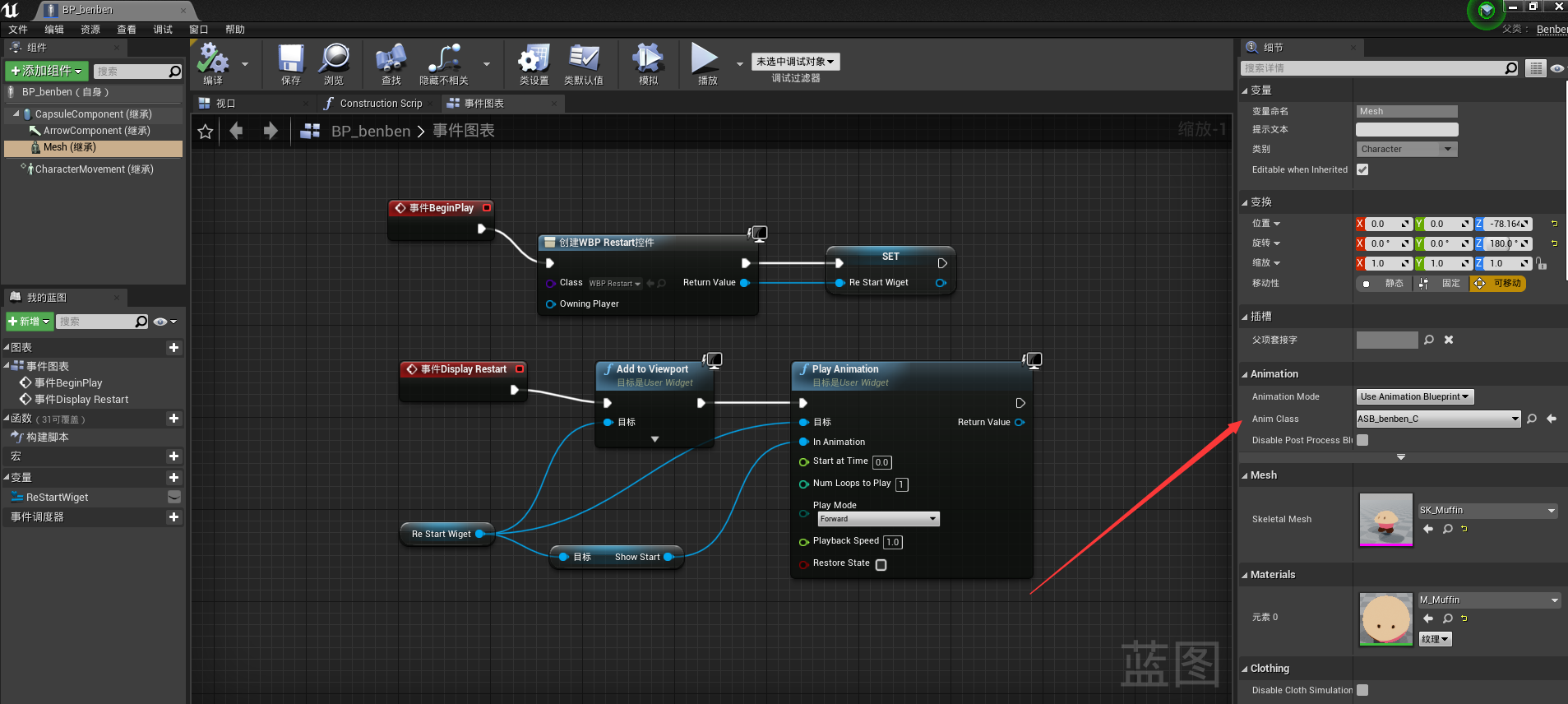Reset 位置 location to default arrow
Screen dimensions: 1568x704
coord(1554,224)
